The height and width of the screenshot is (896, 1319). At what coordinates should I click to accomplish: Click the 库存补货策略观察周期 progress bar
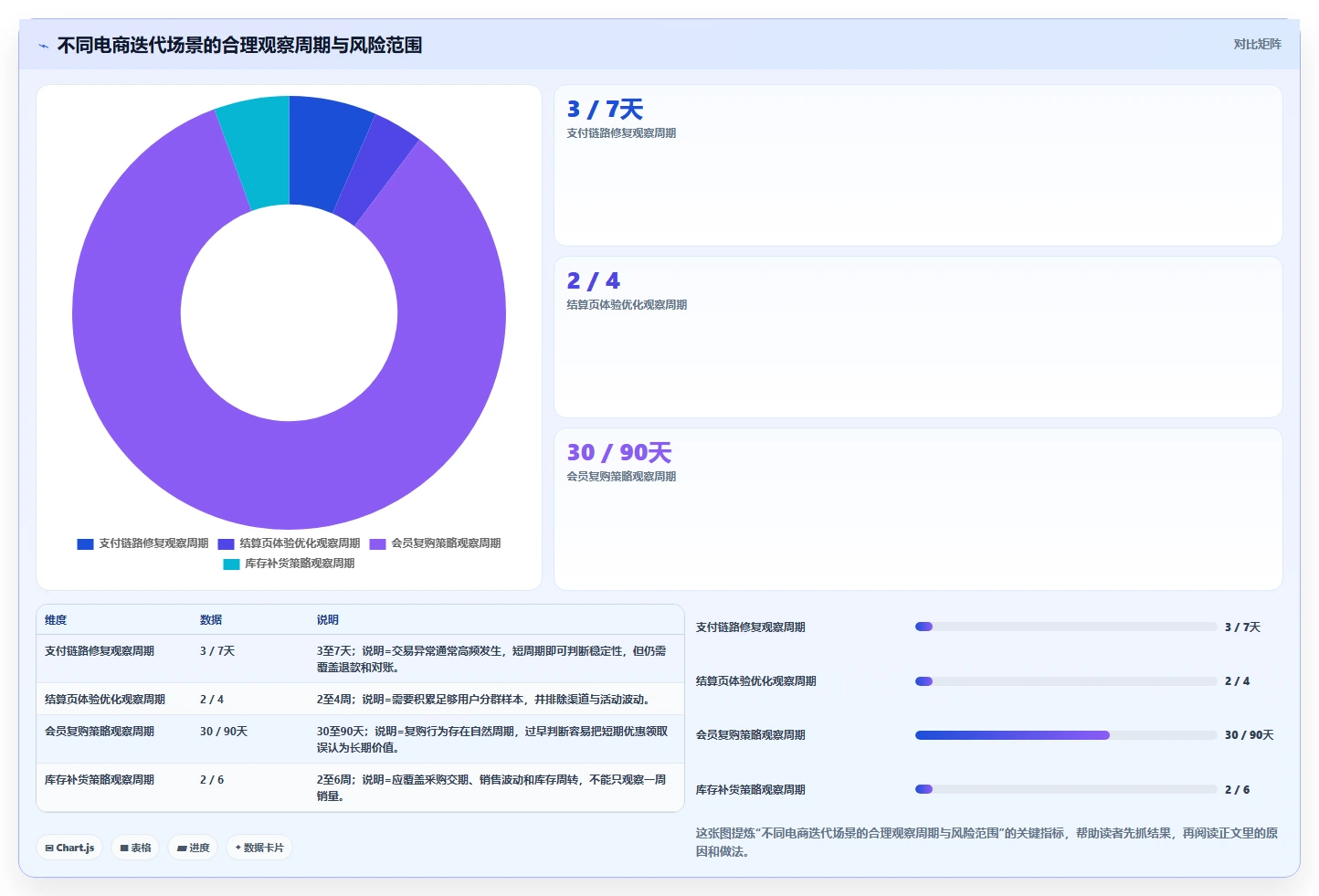[x=1066, y=789]
